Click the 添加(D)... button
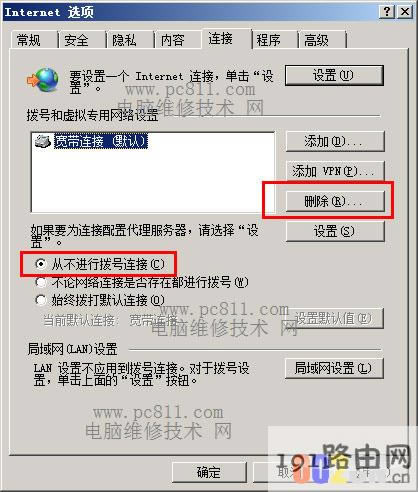The width and height of the screenshot is (418, 492). pos(335,142)
